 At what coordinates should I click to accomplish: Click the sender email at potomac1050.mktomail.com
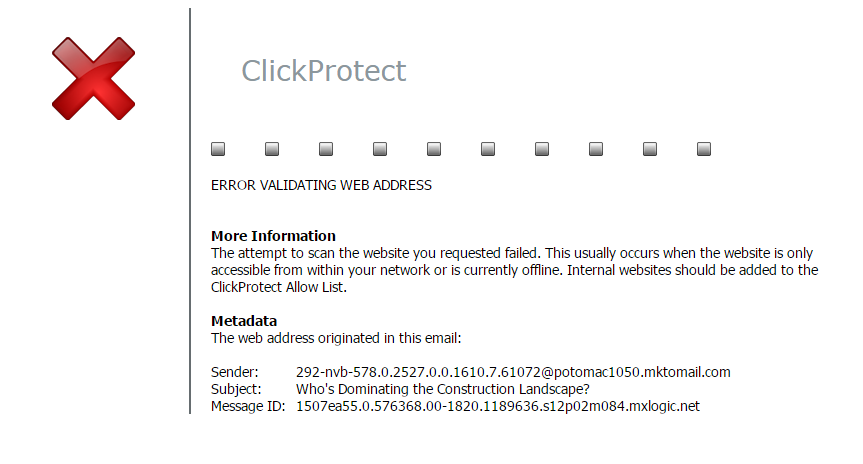click(513, 372)
